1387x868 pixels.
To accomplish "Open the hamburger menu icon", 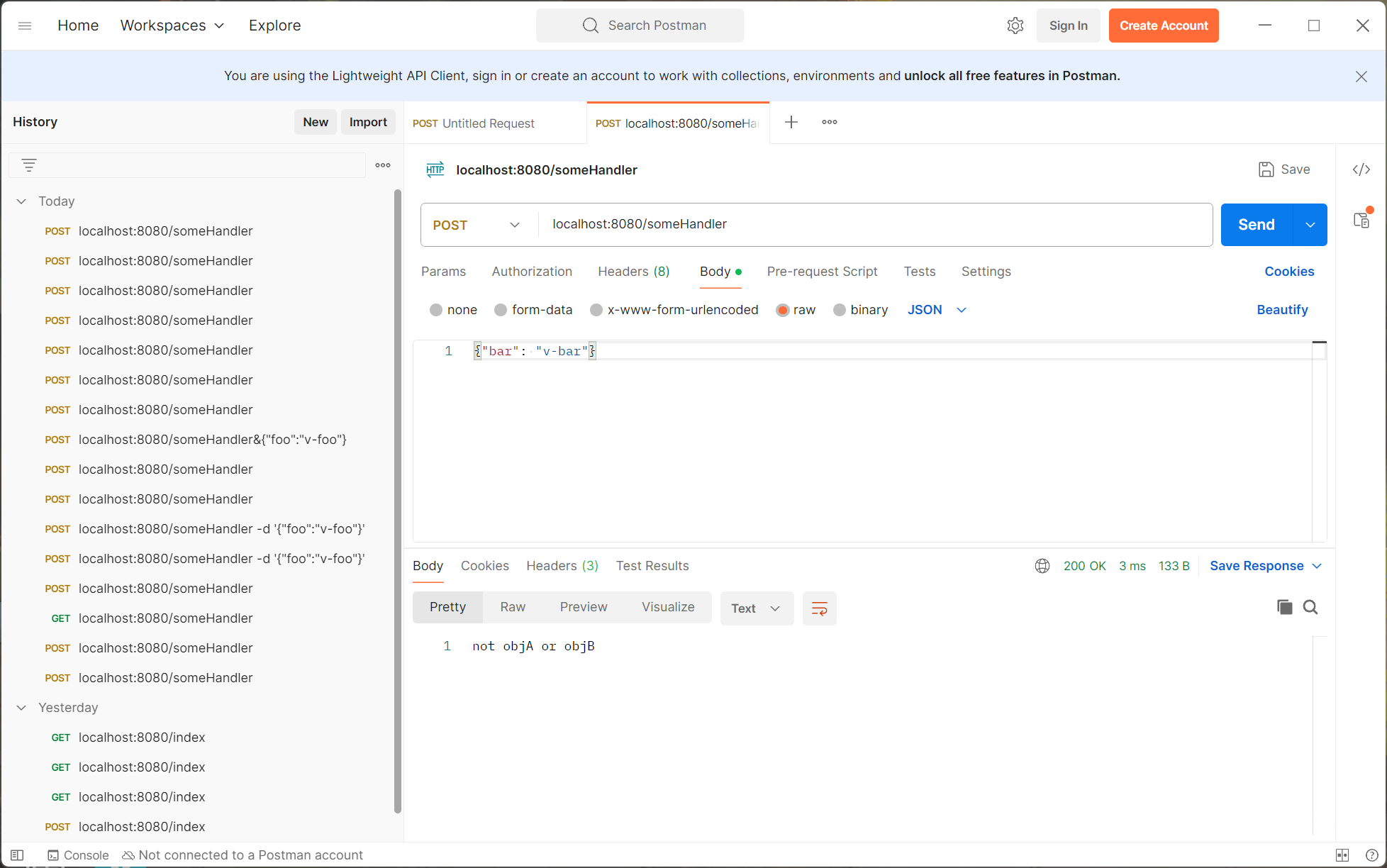I will pyautogui.click(x=25, y=26).
